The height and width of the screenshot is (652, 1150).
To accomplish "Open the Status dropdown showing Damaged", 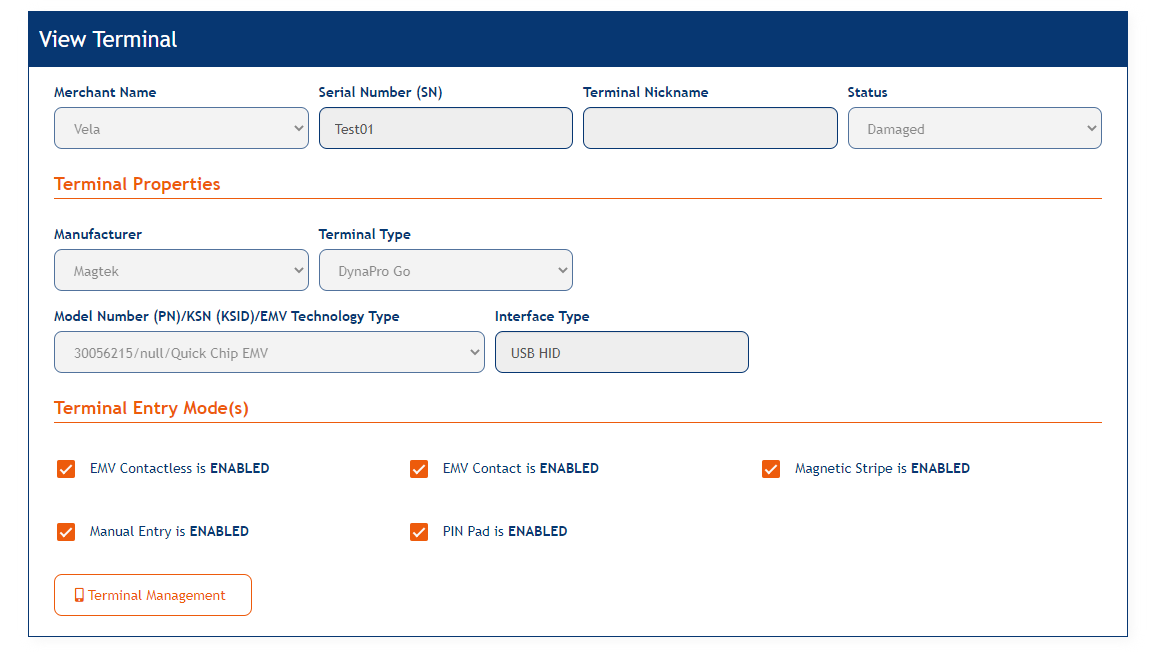I will (974, 127).
